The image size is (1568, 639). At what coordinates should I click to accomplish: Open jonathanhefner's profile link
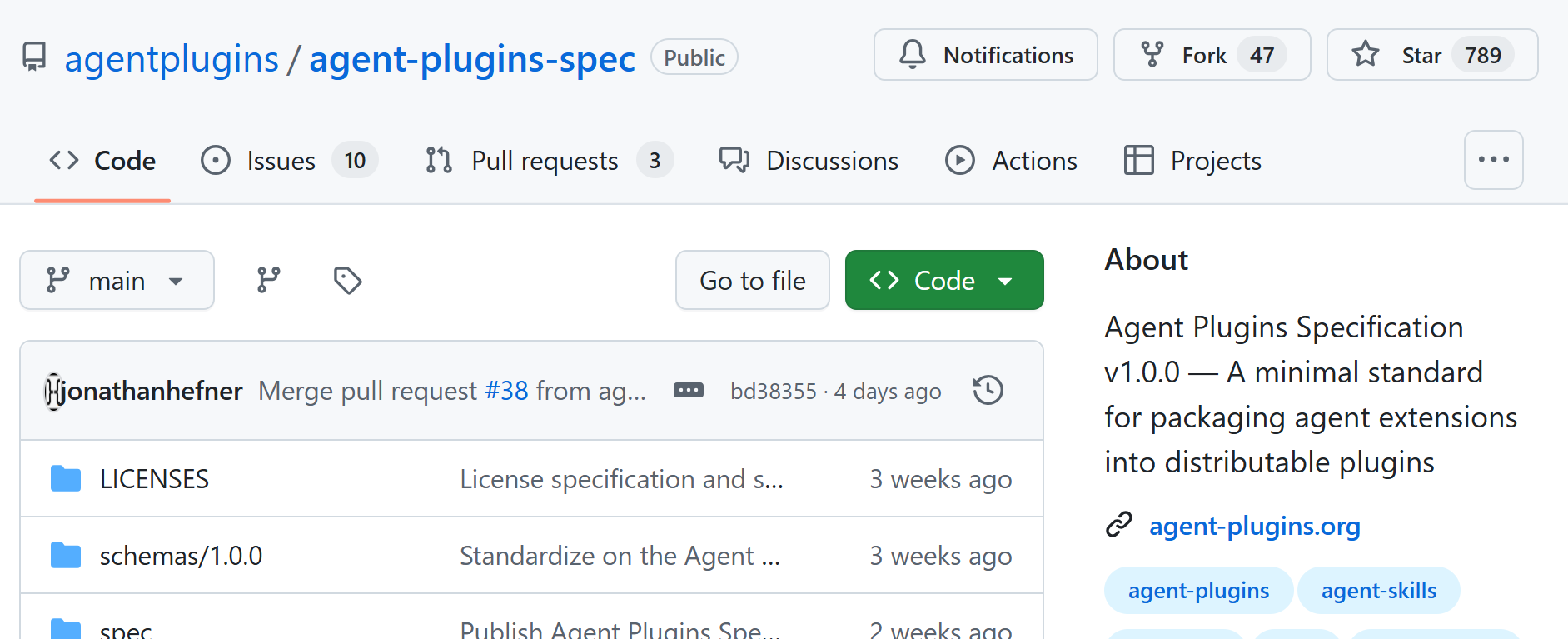point(152,391)
